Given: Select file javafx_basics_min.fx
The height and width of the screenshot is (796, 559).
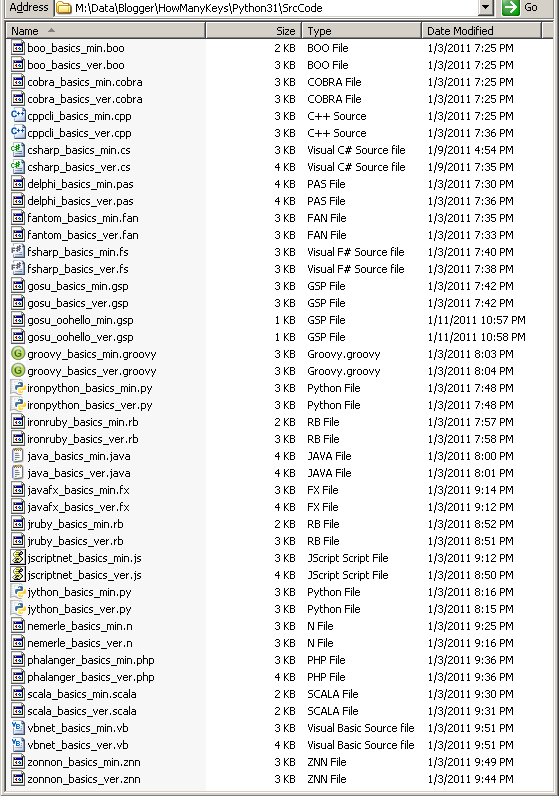Looking at the screenshot, I should tap(78, 490).
